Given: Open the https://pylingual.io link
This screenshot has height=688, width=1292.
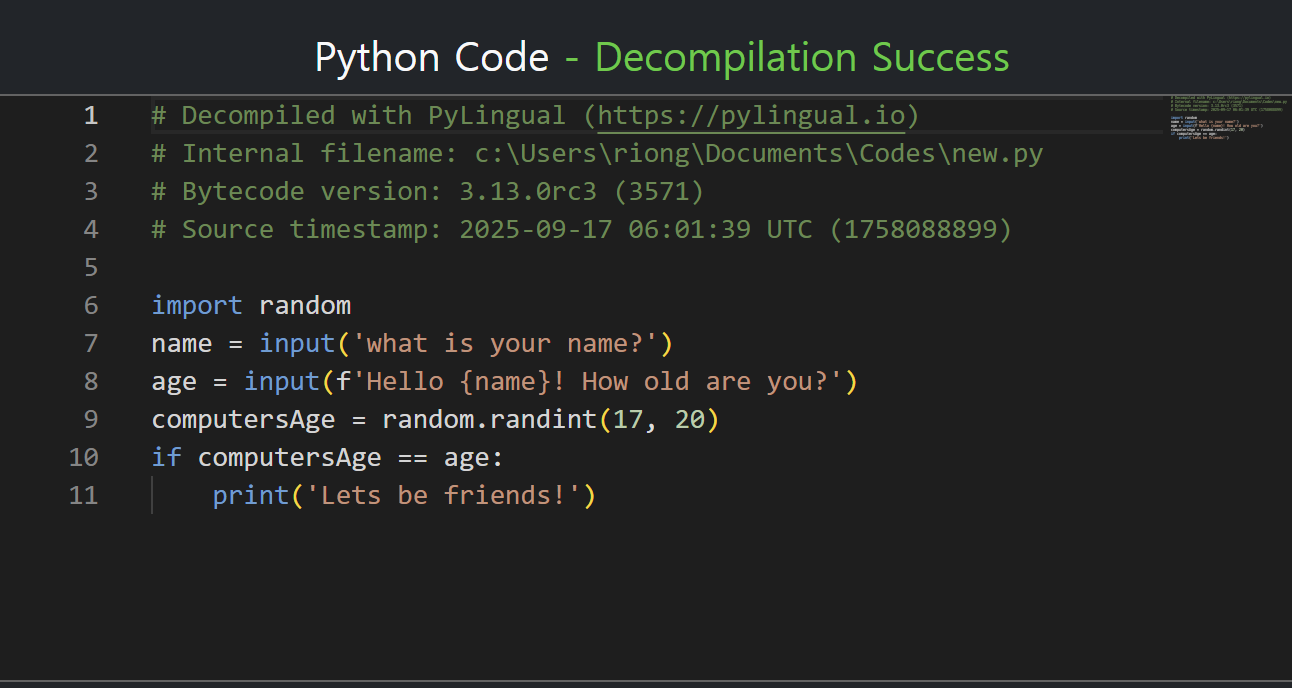Looking at the screenshot, I should point(750,116).
